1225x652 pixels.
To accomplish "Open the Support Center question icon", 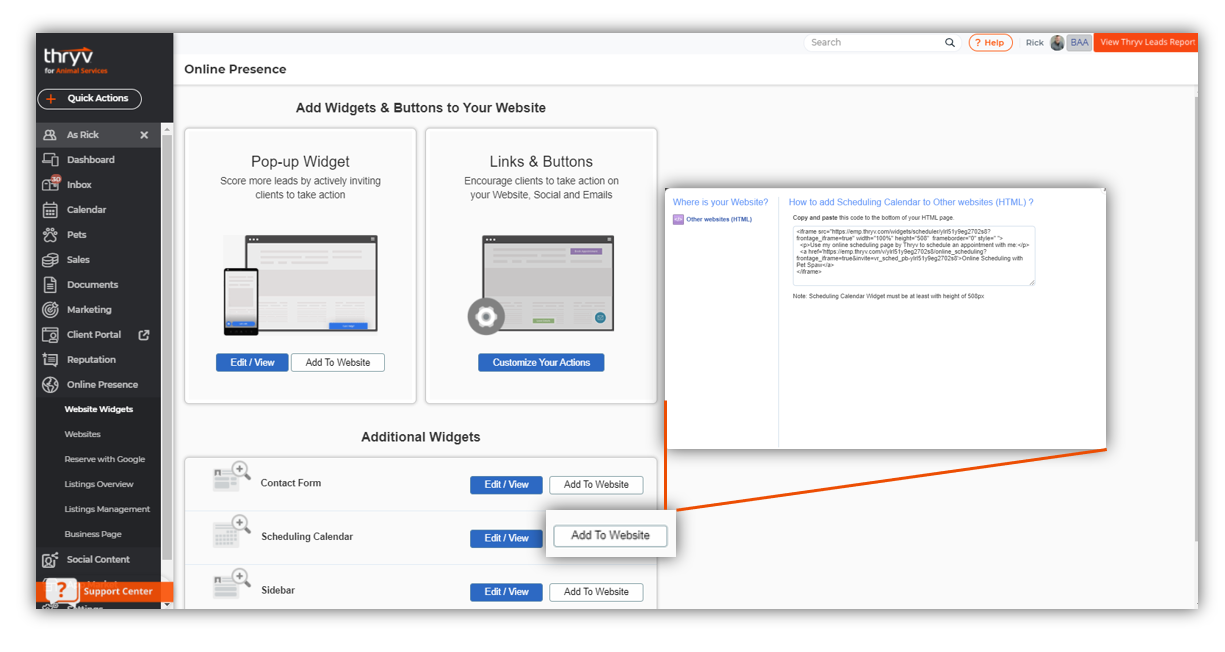I will pyautogui.click(x=61, y=589).
